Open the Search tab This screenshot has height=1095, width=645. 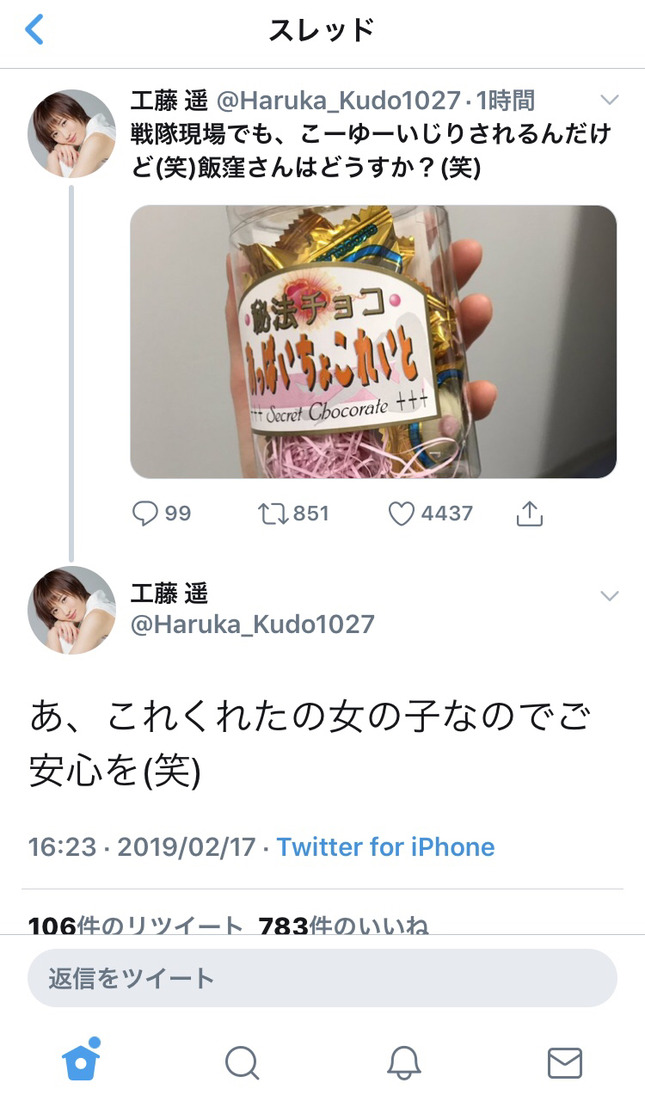click(x=242, y=1063)
